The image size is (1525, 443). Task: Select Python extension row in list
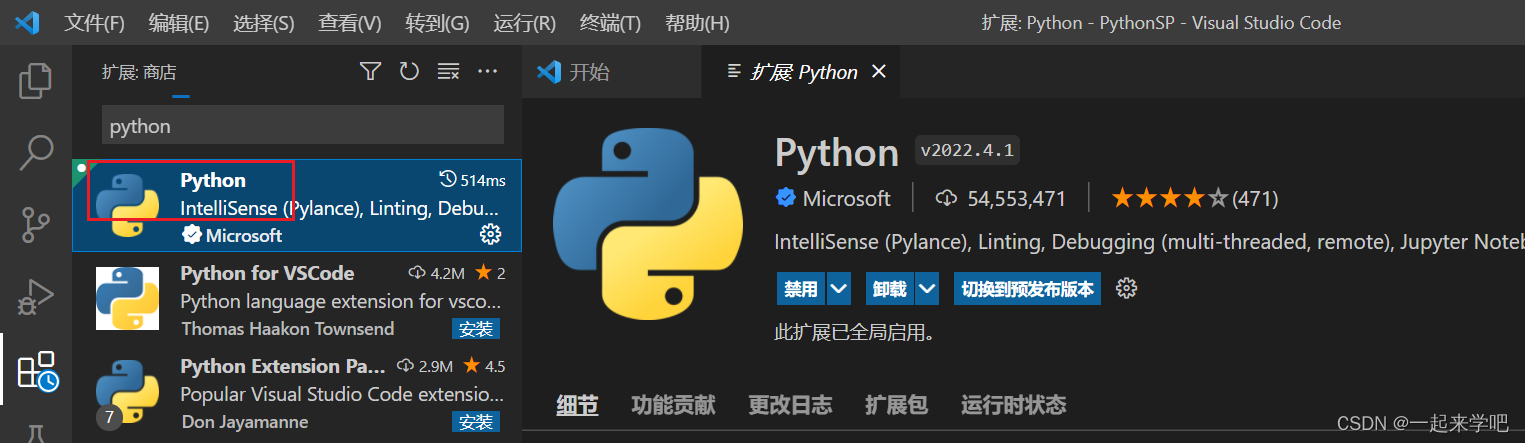[x=297, y=206]
